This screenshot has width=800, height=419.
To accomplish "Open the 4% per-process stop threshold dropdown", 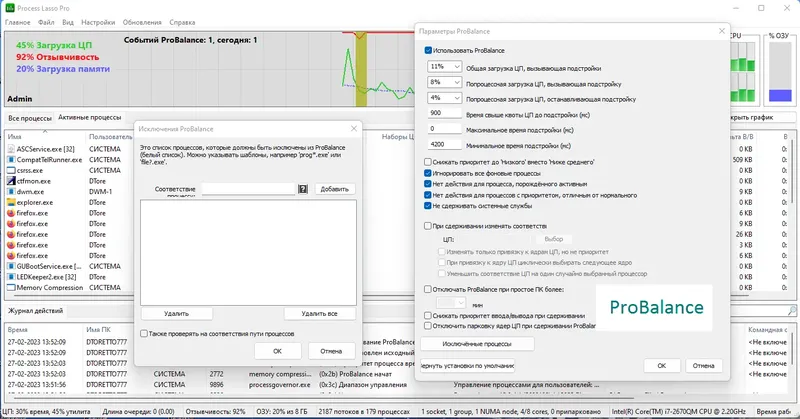I will tap(444, 97).
